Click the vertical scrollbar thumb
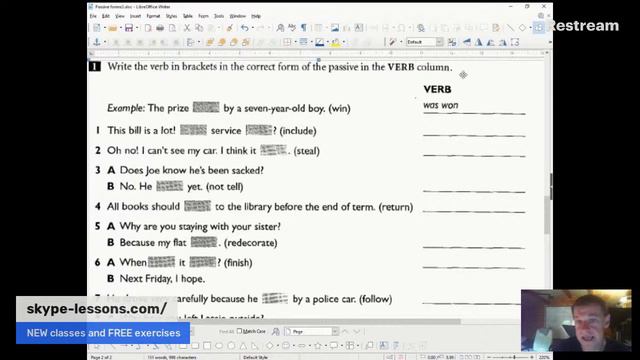This screenshot has width=640, height=360. click(x=547, y=215)
